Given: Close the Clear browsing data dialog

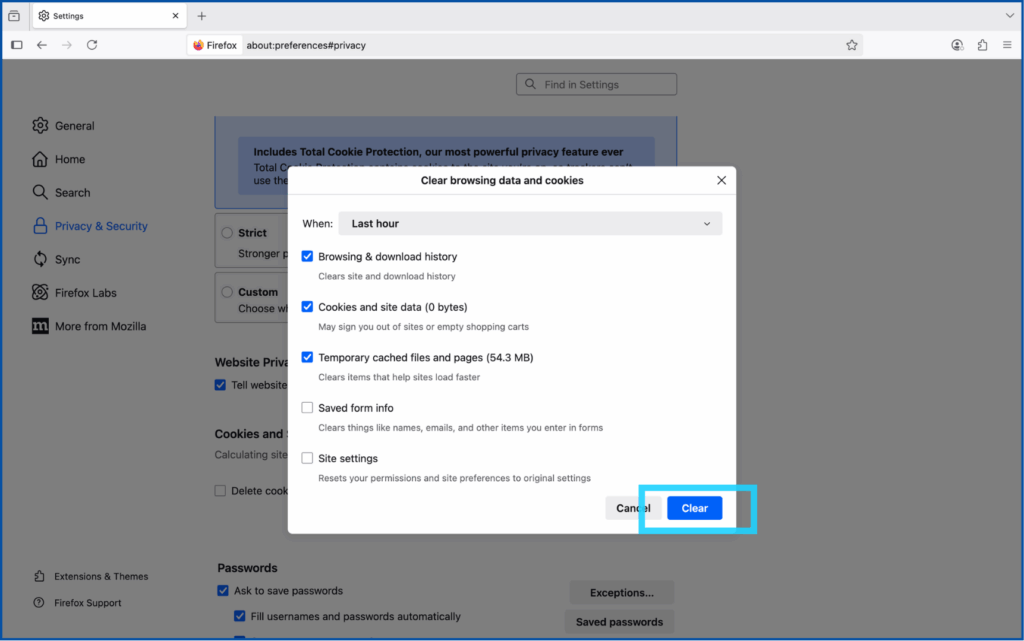Looking at the screenshot, I should point(721,181).
